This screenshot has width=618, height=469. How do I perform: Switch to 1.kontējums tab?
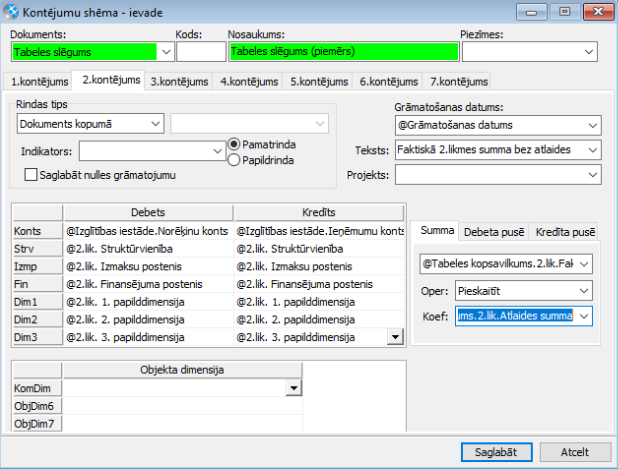pyautogui.click(x=39, y=82)
